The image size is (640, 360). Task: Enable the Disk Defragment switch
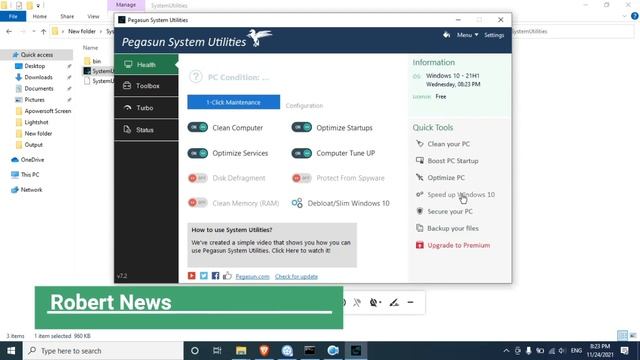pos(198,178)
